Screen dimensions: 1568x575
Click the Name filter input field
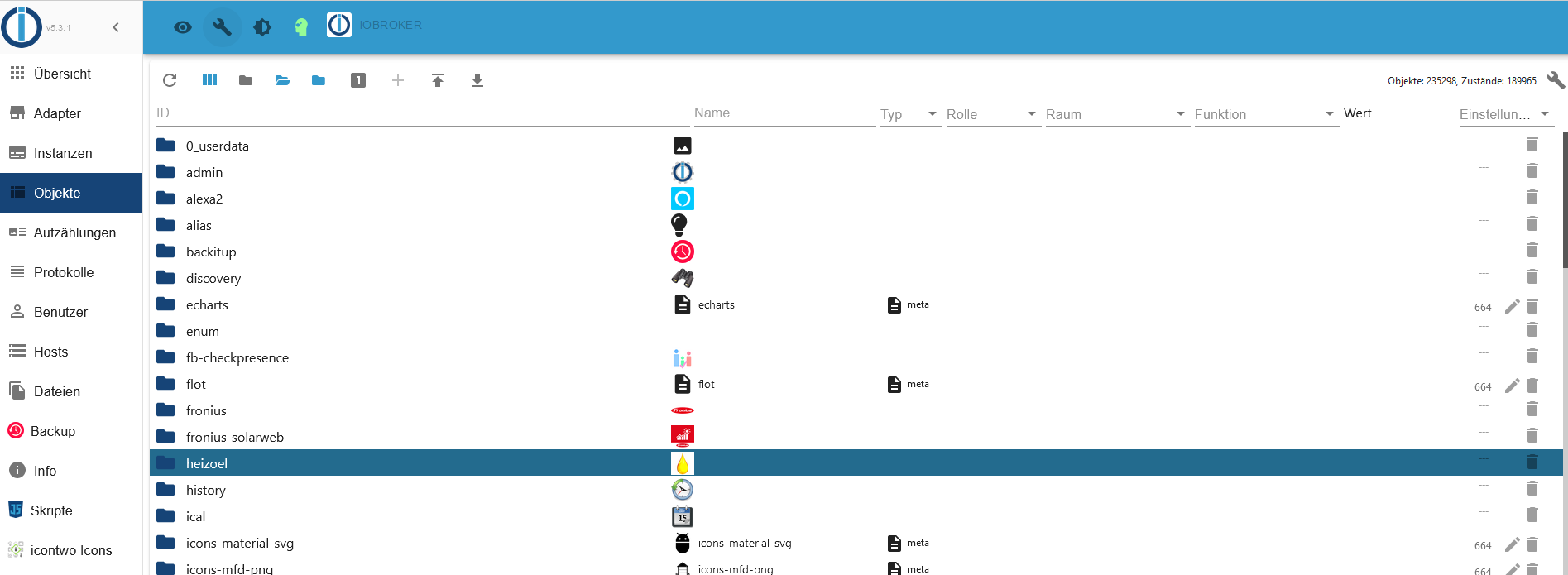click(784, 113)
